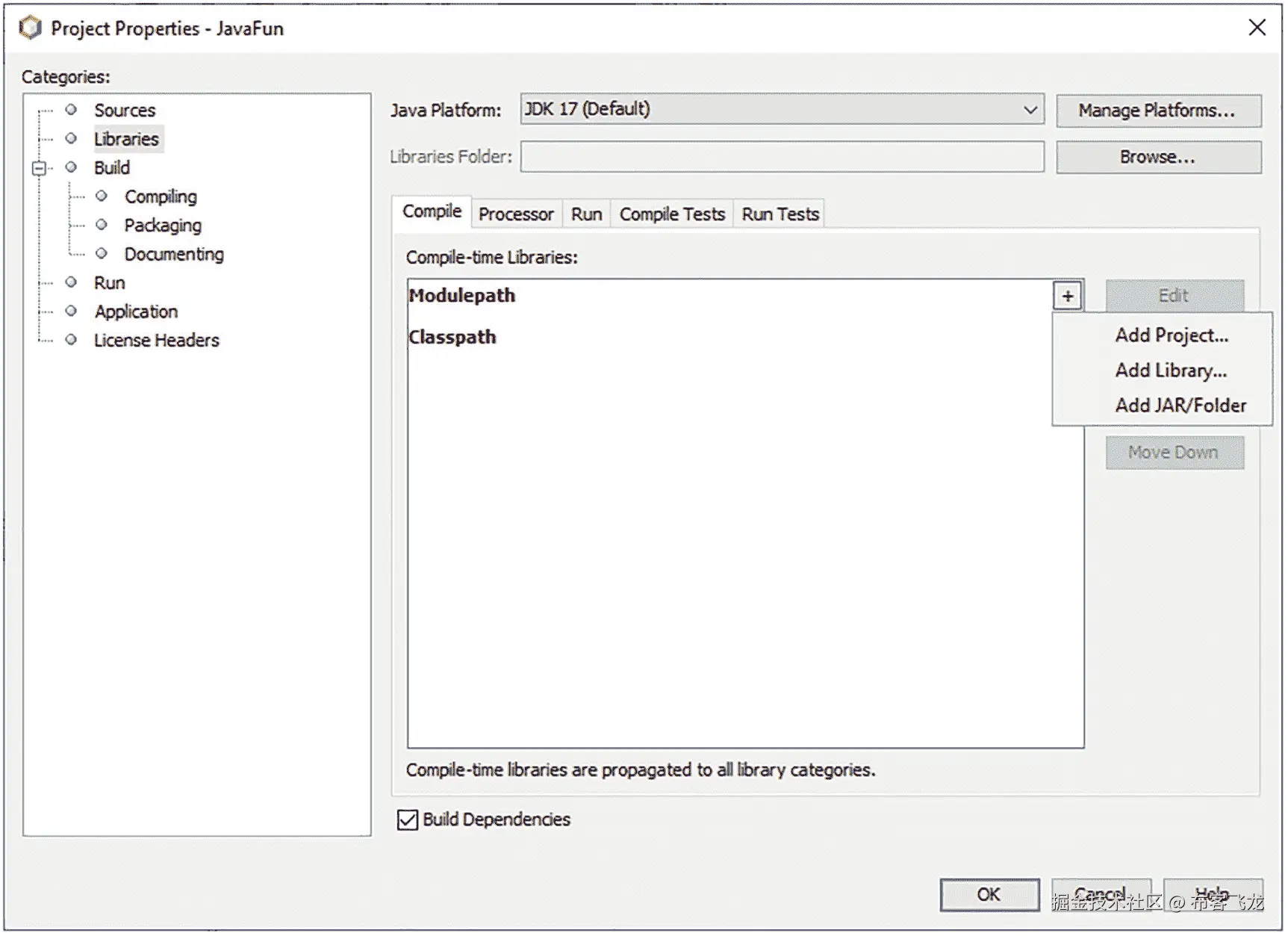Click the Sources node icon
1288x936 pixels.
71,109
